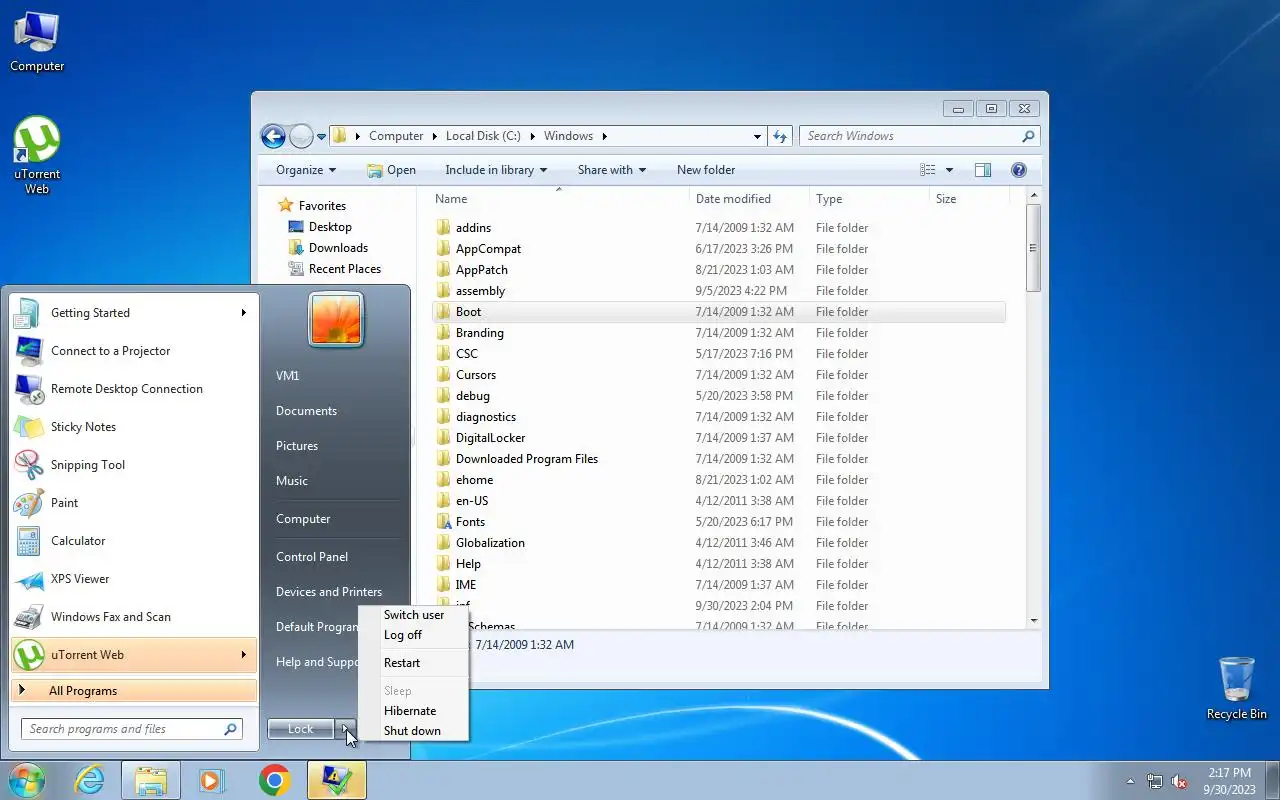The width and height of the screenshot is (1280, 800).
Task: Open the Recycle Bin on desktop
Action: [1237, 688]
